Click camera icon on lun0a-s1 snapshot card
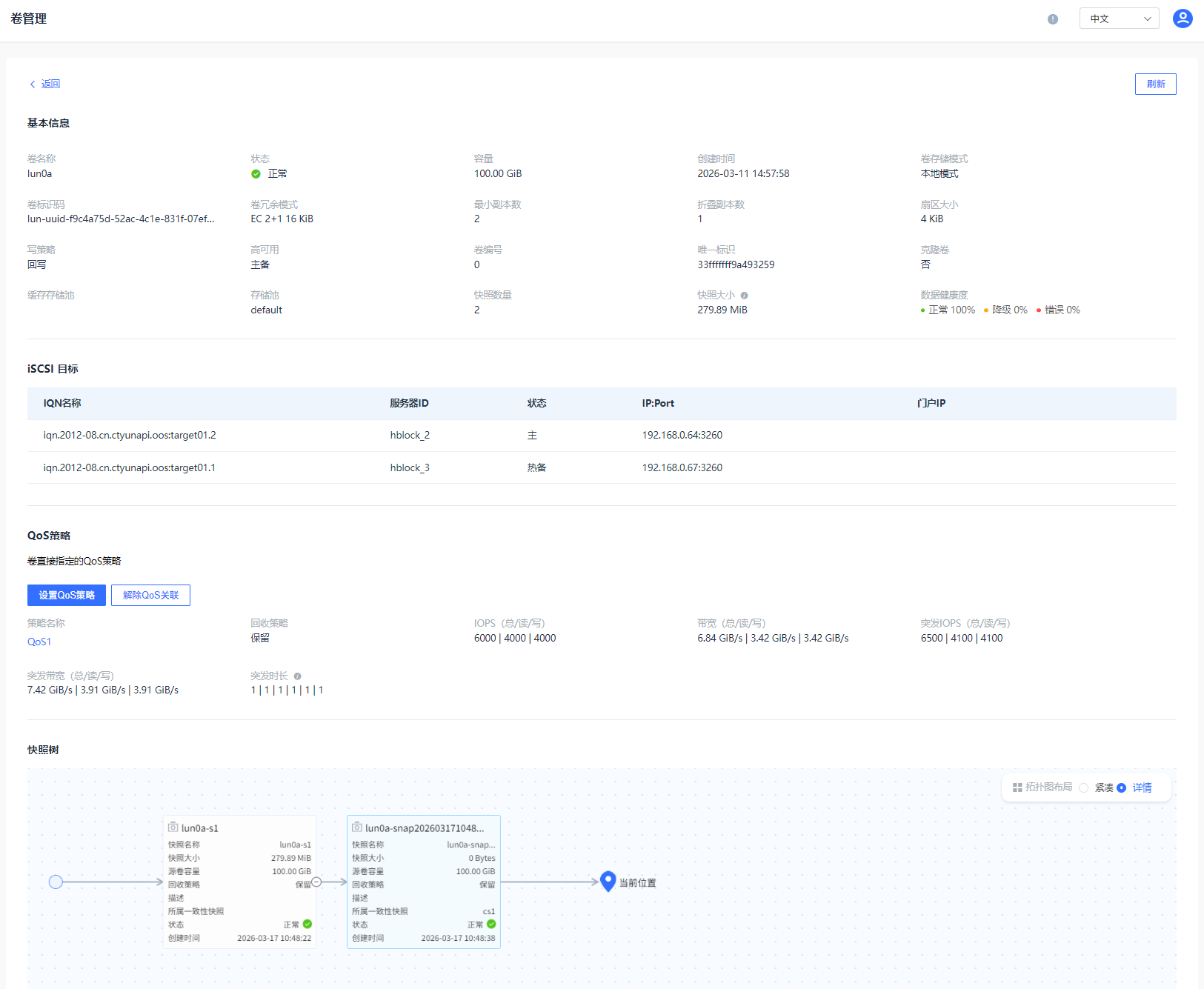The width and height of the screenshot is (1204, 989). [173, 828]
